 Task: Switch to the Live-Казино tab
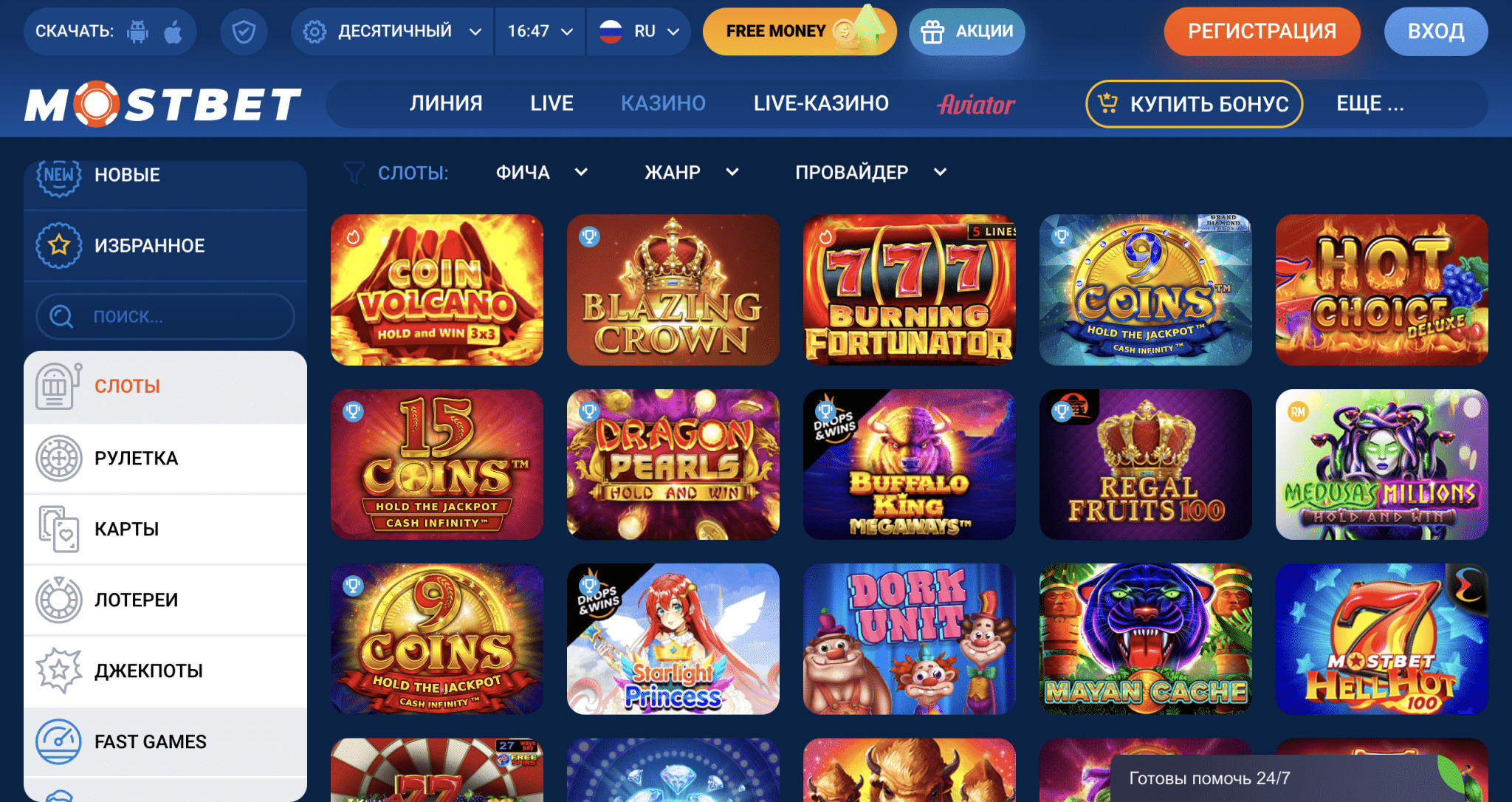pos(821,103)
